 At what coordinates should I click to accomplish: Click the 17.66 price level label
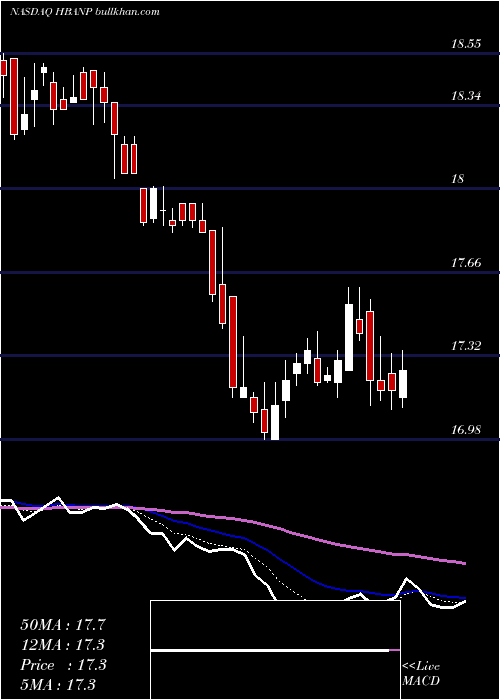(466, 262)
